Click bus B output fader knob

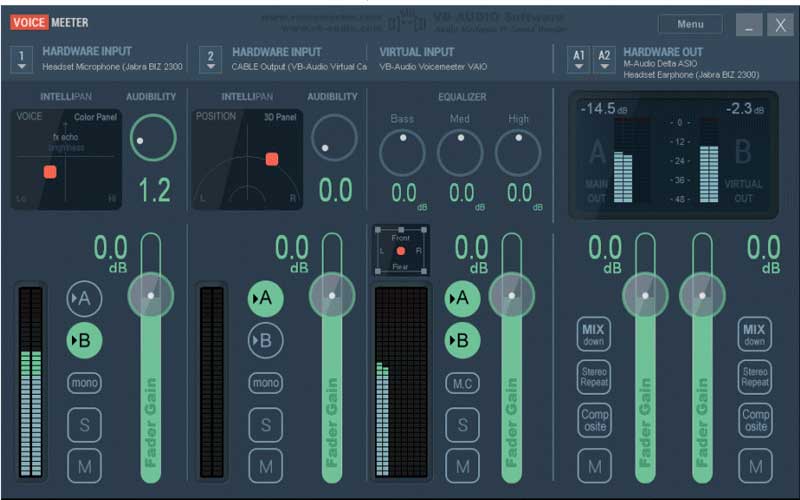pyautogui.click(x=702, y=295)
